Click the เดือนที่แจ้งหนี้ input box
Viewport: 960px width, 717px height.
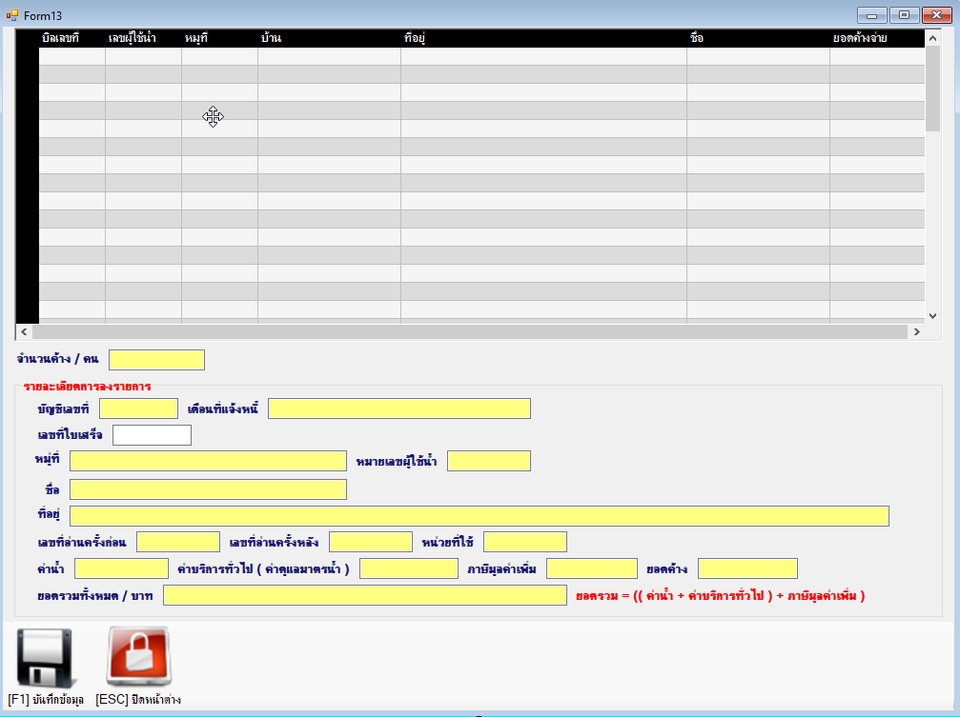(x=399, y=408)
